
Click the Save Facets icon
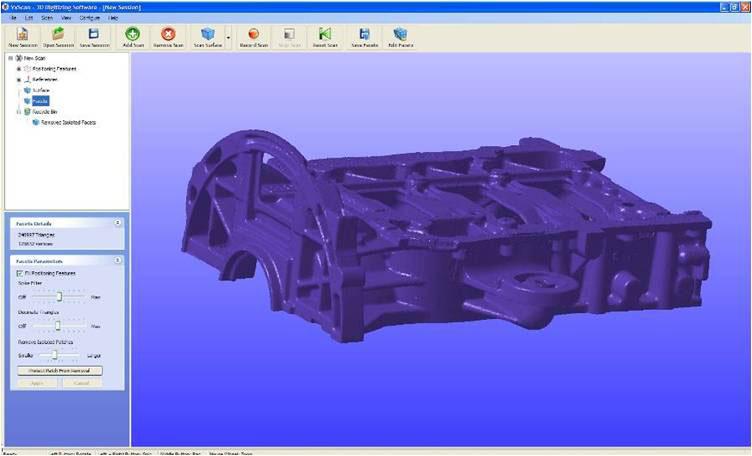pos(364,35)
